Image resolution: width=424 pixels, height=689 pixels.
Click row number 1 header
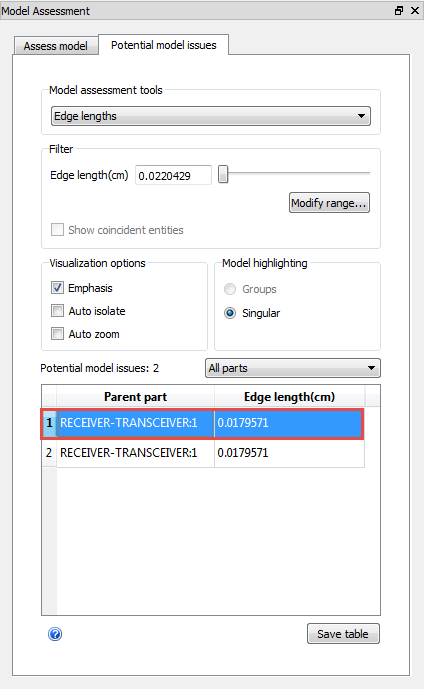(x=49, y=423)
